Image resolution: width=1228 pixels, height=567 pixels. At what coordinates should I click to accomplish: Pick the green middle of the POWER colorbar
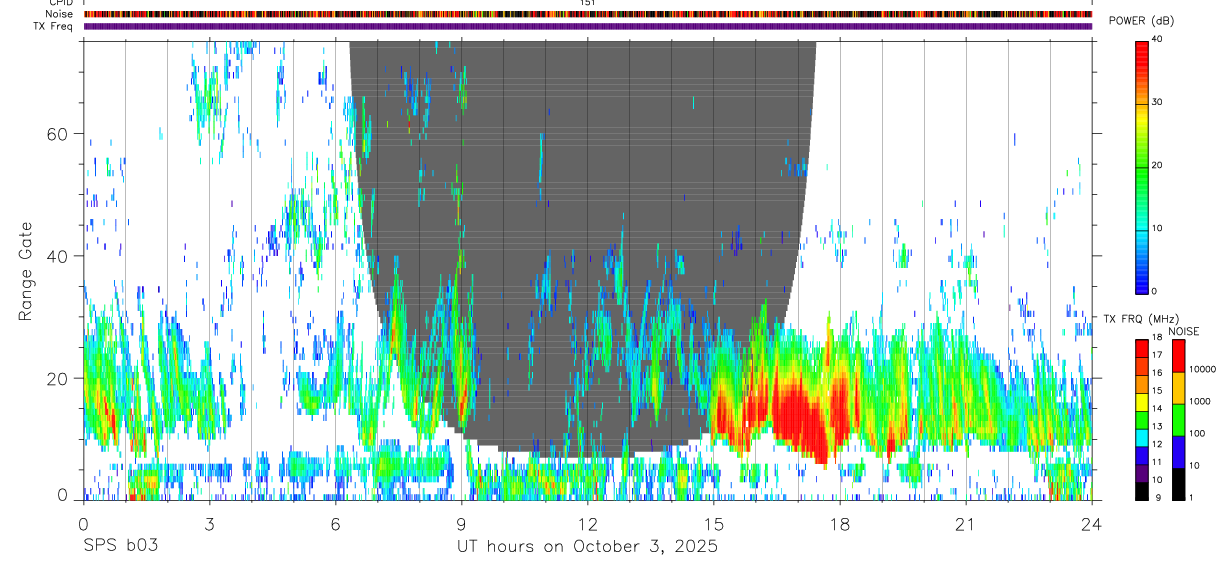coord(1142,165)
